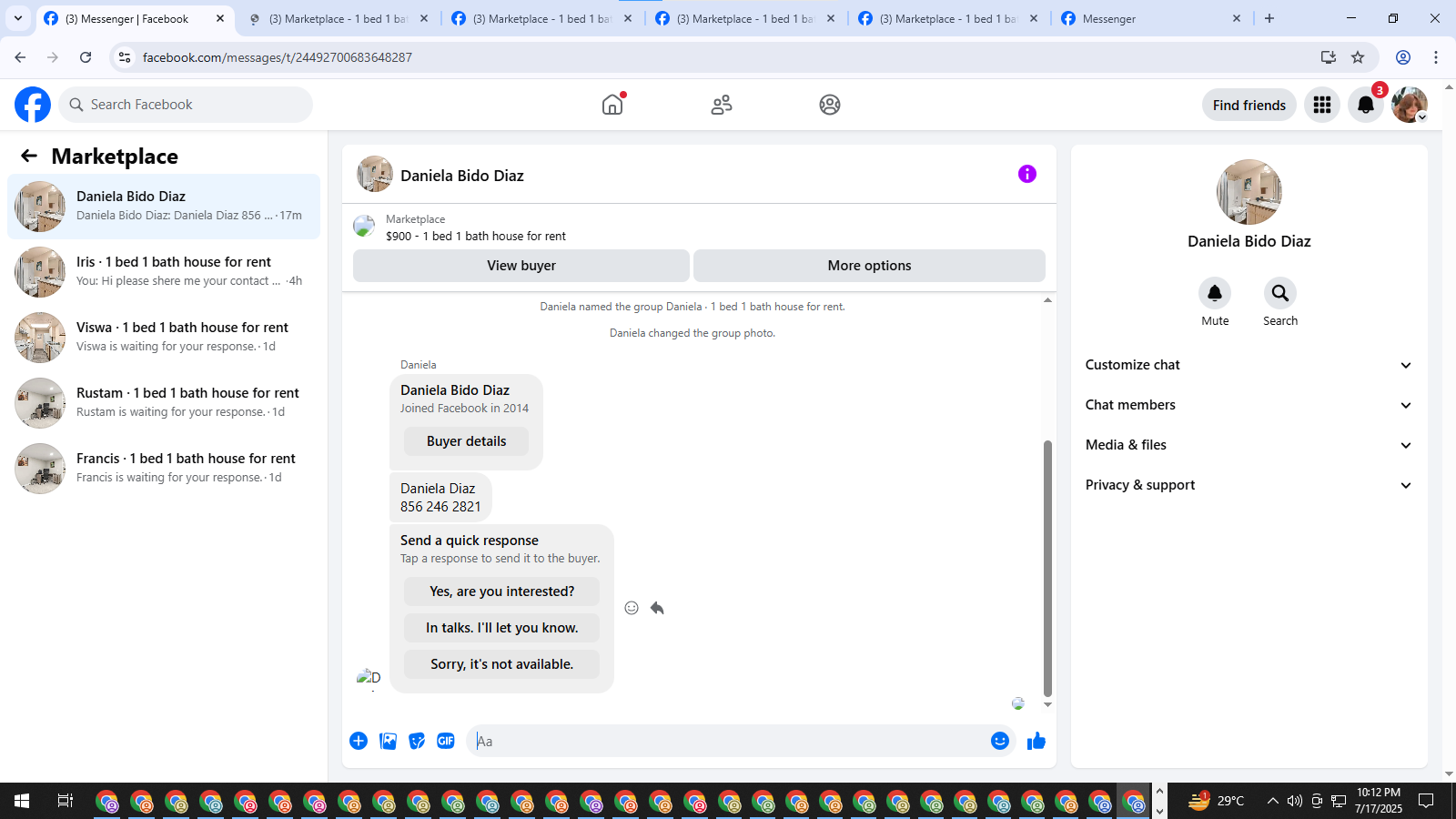Open the Chrome tab search dropdown
The image size is (1456, 819).
click(x=18, y=18)
